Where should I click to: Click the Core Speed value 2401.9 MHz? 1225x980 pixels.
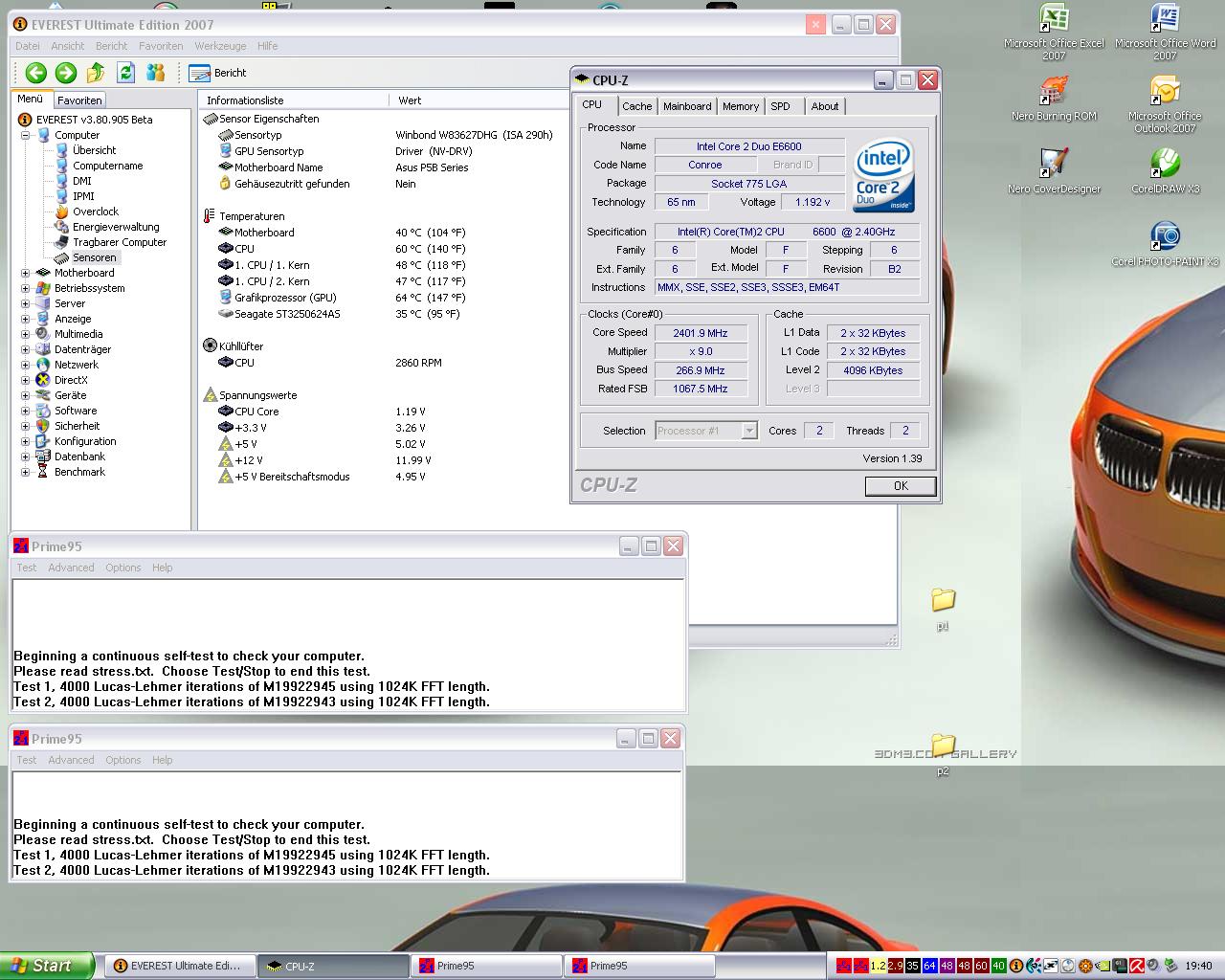click(x=701, y=333)
